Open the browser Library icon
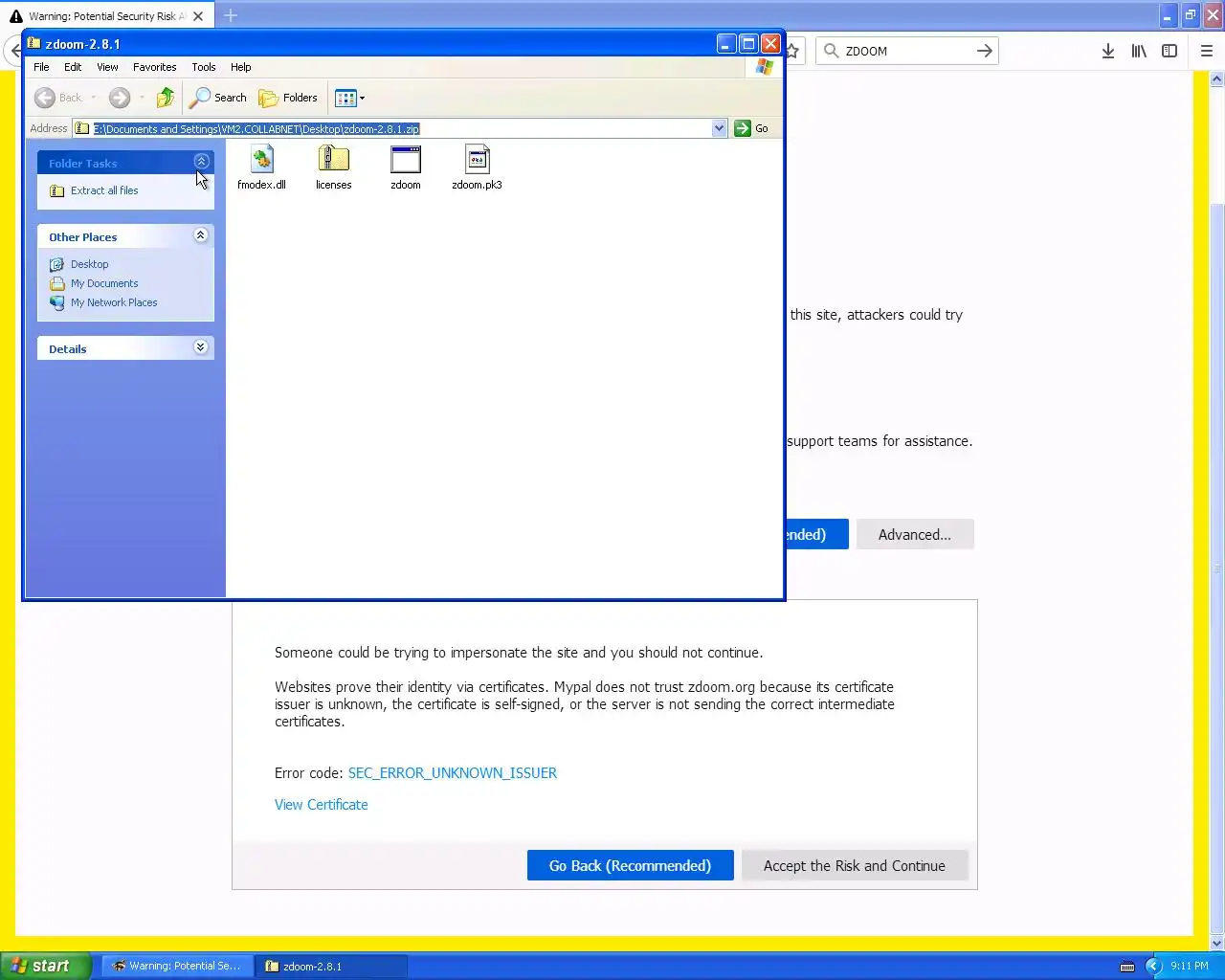The height and width of the screenshot is (980, 1225). point(1139,51)
